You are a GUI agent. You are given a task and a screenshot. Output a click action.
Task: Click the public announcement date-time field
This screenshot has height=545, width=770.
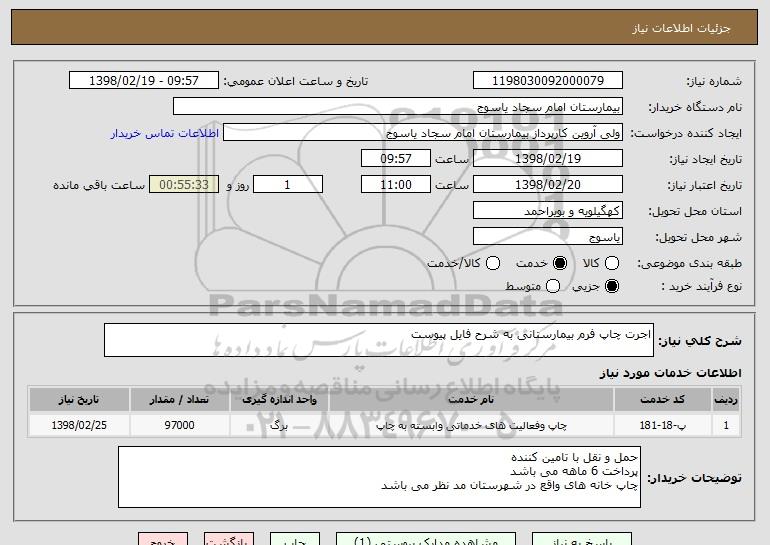144,81
